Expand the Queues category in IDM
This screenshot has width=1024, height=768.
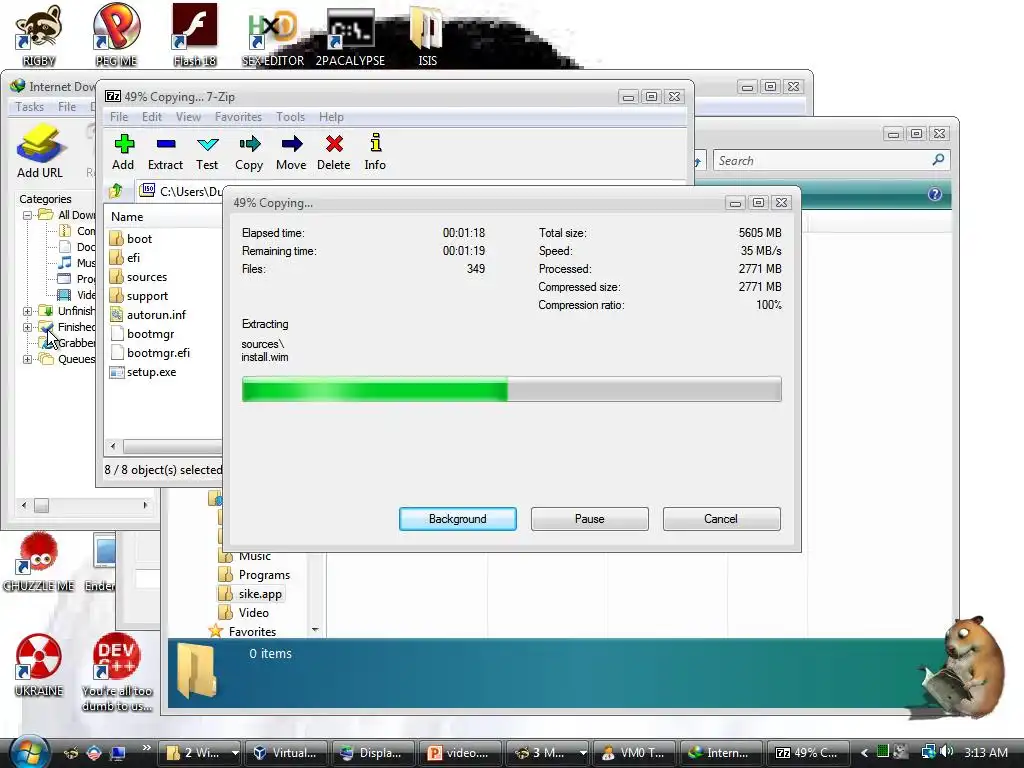tap(27, 359)
